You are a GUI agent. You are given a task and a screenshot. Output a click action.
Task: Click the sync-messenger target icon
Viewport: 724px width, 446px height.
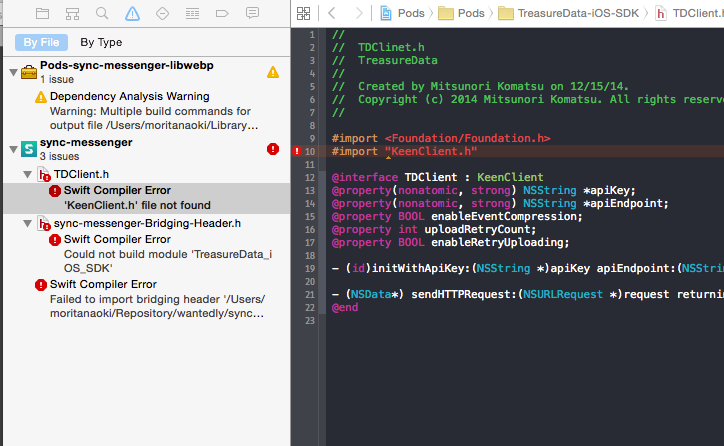point(29,149)
